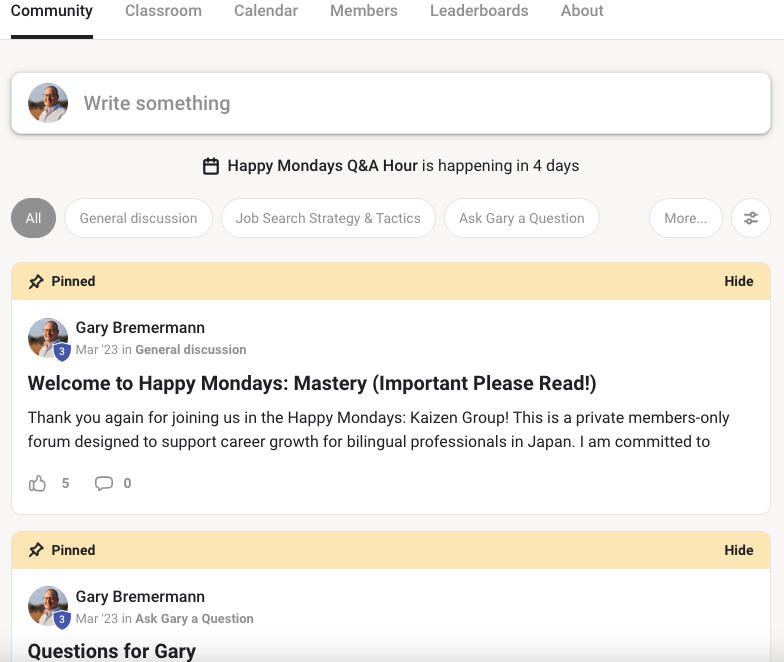Screen dimensions: 784x662
Task: Open the Leaderboards tab
Action: (479, 11)
